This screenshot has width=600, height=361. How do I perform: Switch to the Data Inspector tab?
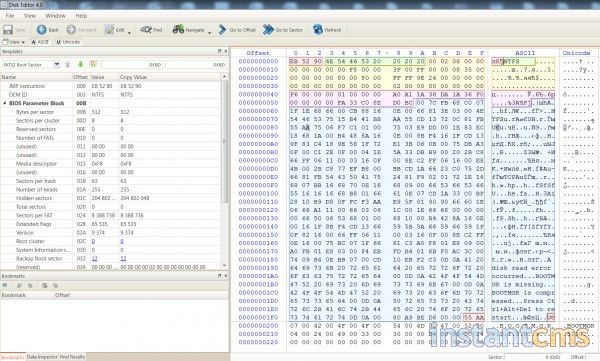(42, 357)
